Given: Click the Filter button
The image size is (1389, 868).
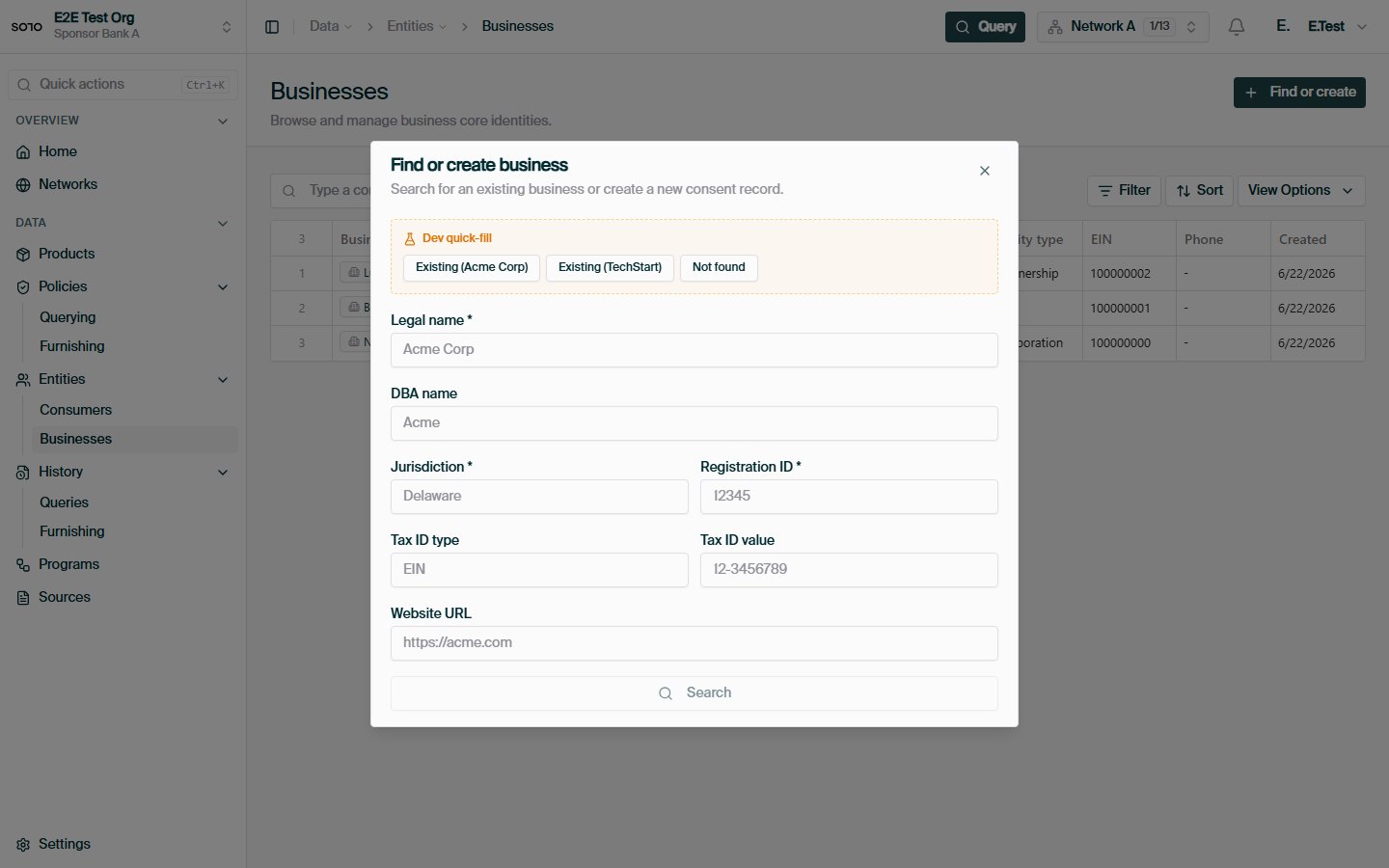Looking at the screenshot, I should [x=1124, y=191].
